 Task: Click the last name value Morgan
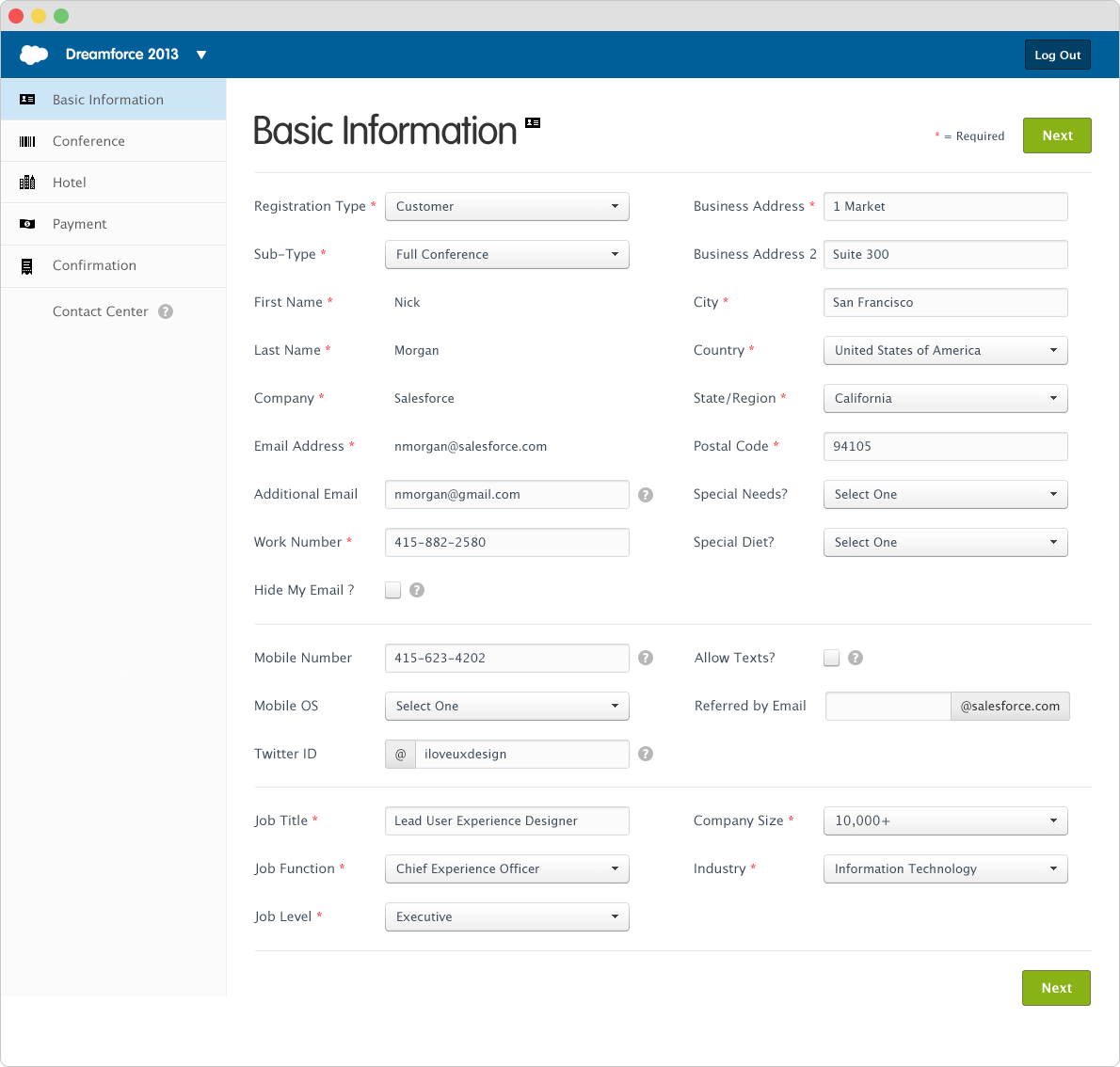tap(416, 351)
